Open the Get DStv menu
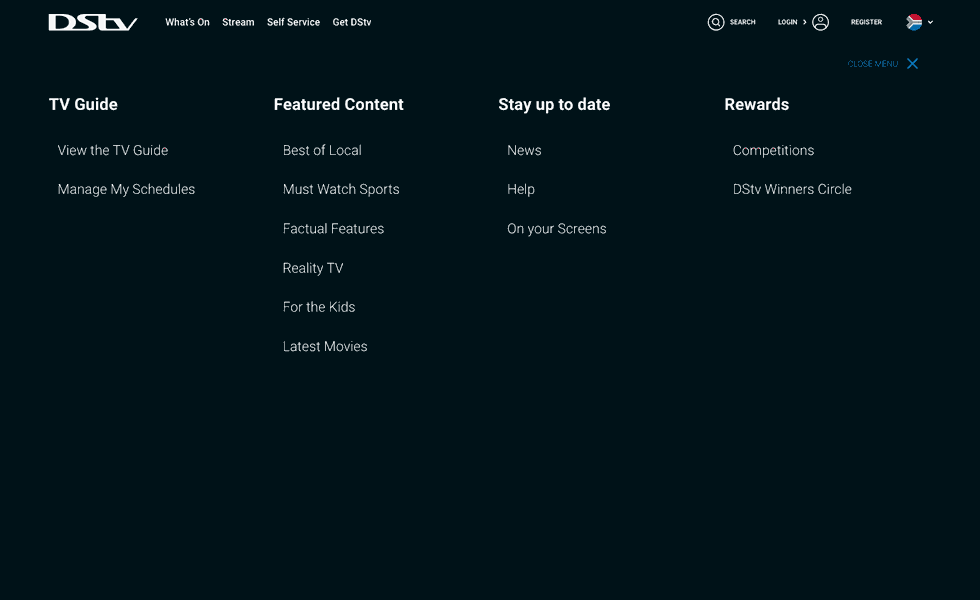Screen dimensions: 980x600 pyautogui.click(x=352, y=21)
